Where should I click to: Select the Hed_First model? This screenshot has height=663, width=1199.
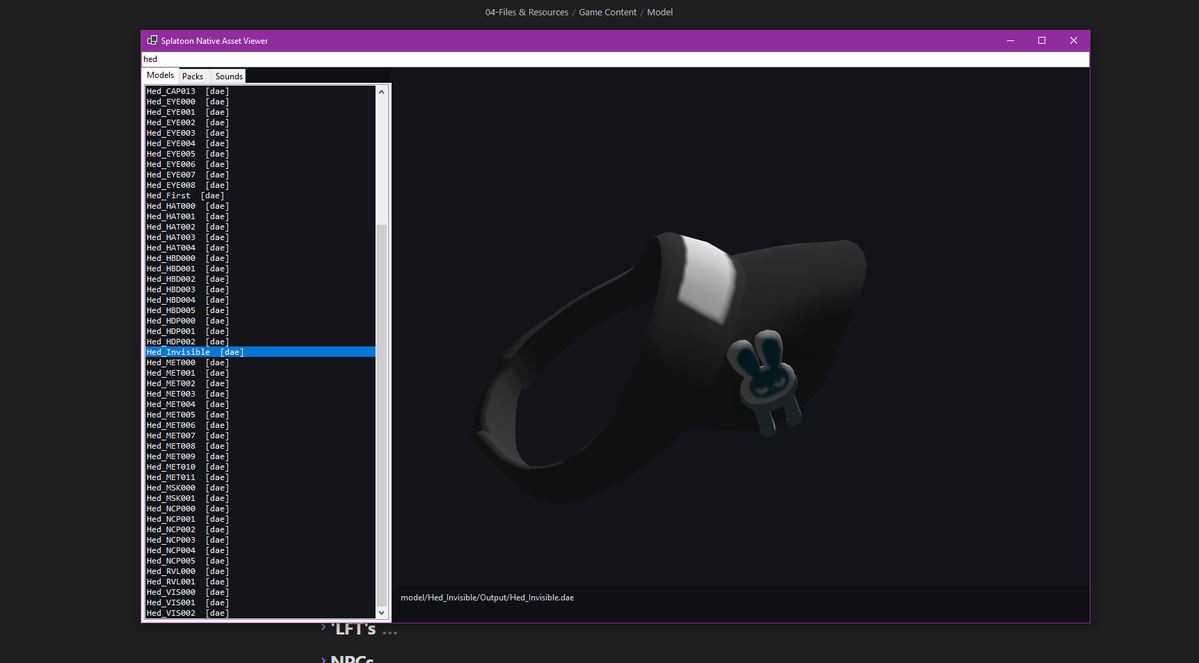click(x=260, y=196)
